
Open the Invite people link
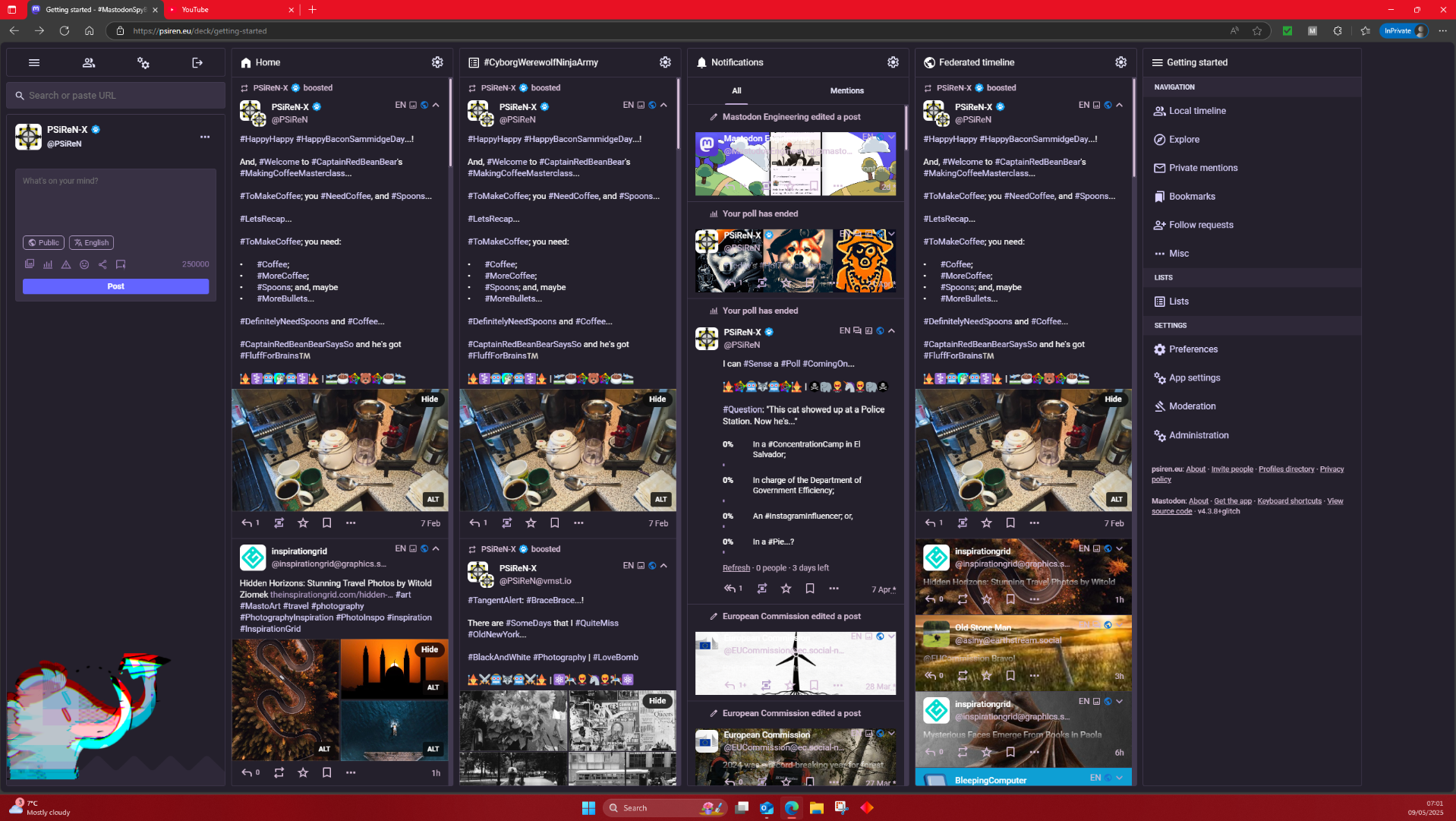coord(1232,469)
